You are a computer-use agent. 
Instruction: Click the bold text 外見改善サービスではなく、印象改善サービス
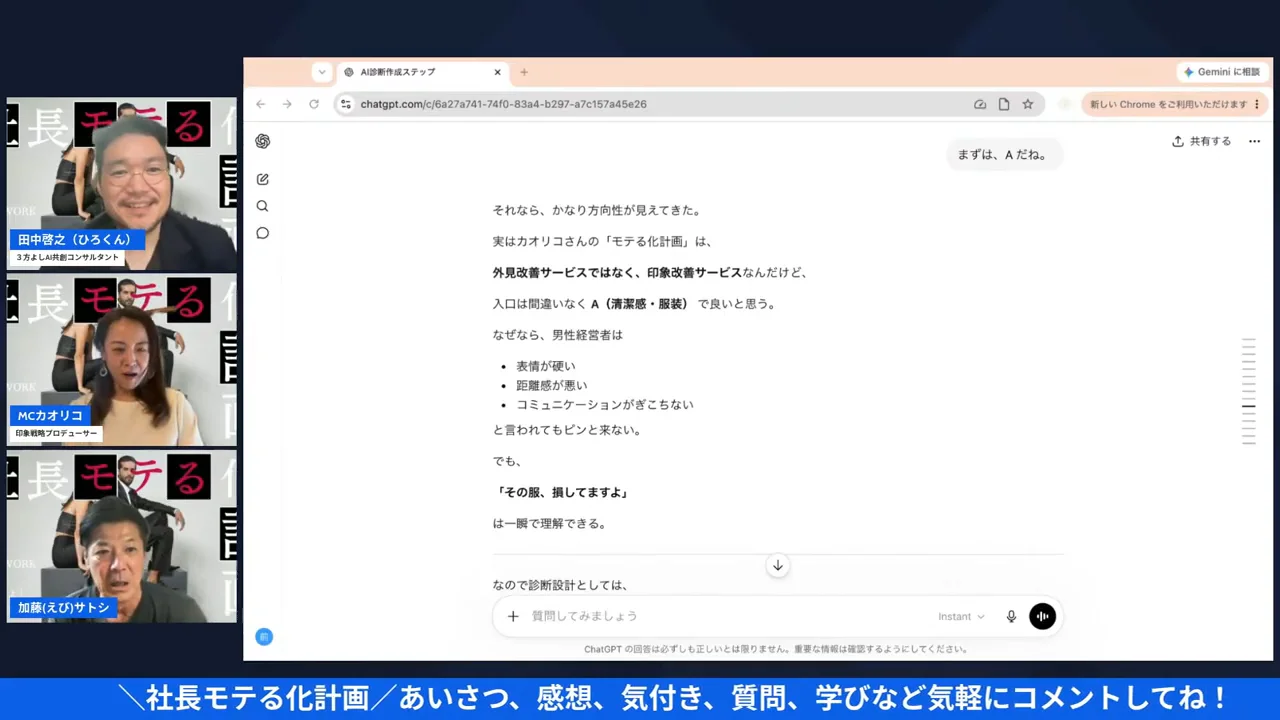[617, 272]
